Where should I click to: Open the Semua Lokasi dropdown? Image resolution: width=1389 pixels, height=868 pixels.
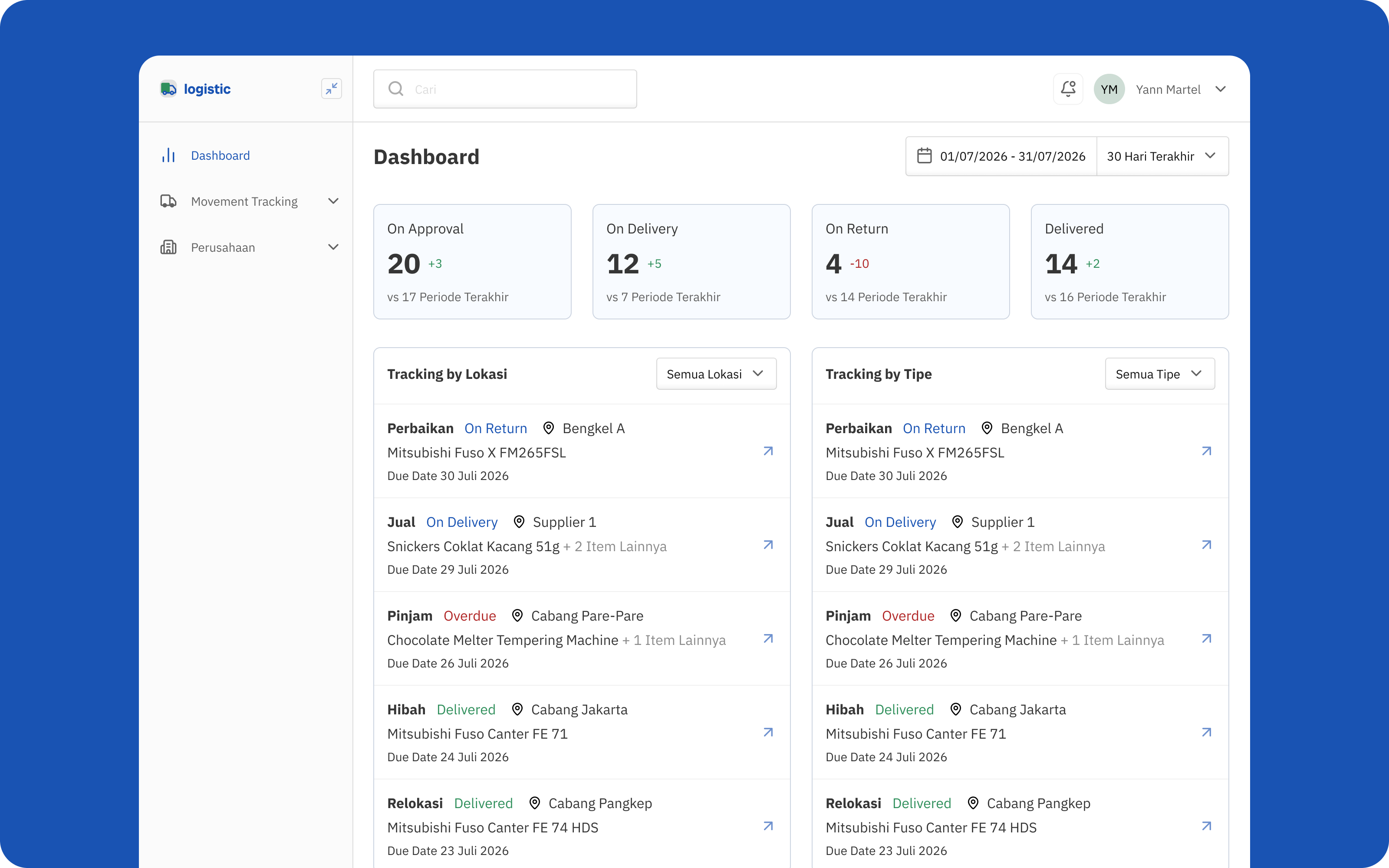(x=716, y=374)
